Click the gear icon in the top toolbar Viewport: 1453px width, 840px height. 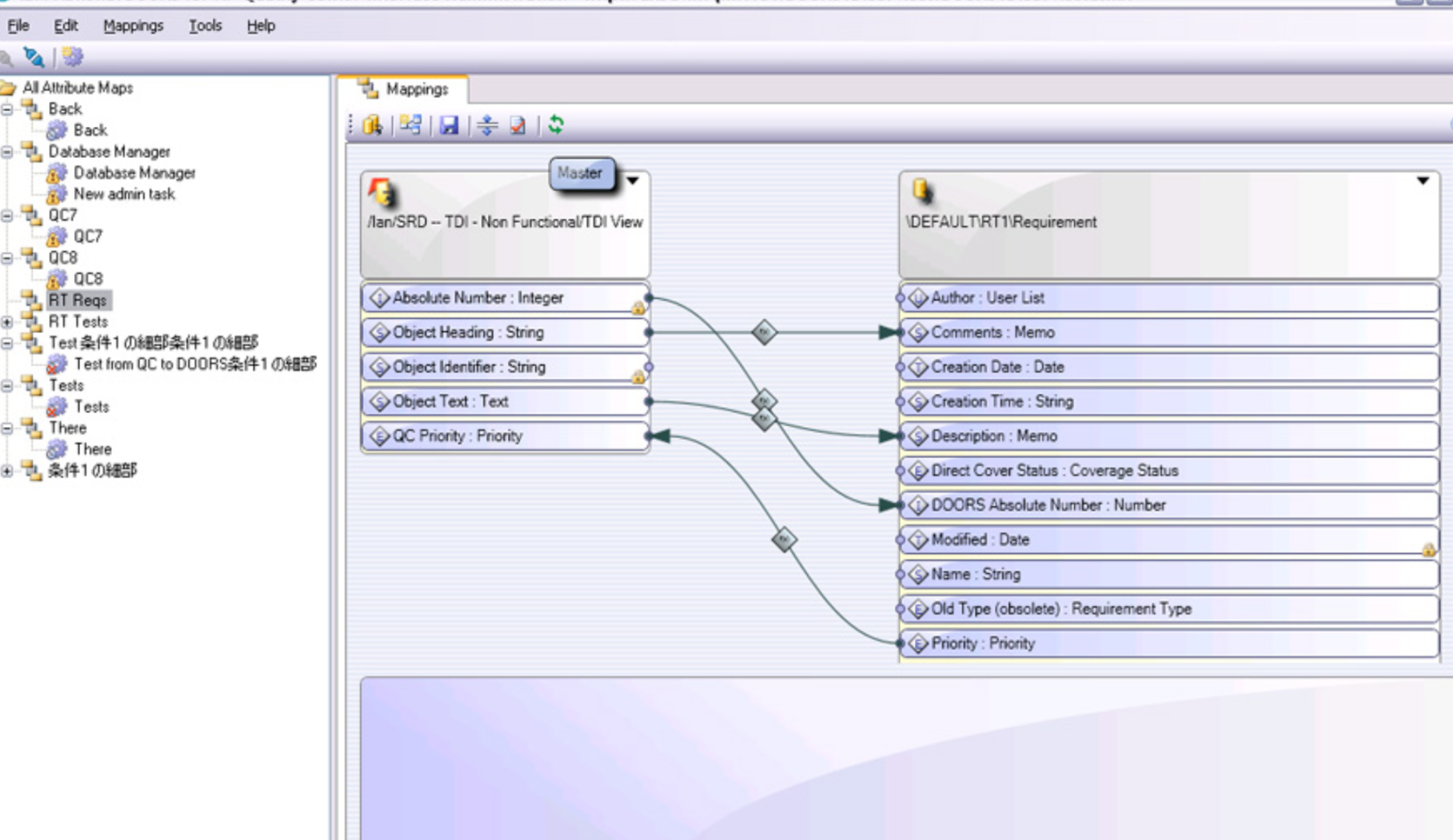[x=72, y=57]
